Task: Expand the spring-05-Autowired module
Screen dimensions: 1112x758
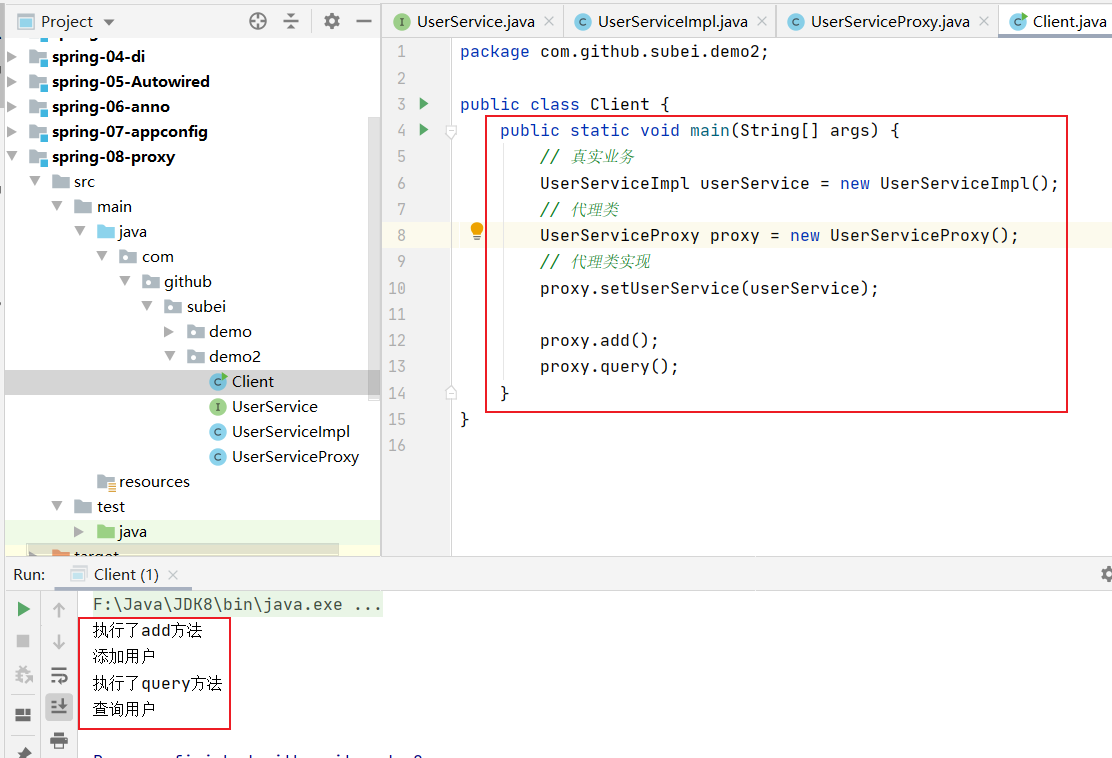Action: tap(12, 82)
